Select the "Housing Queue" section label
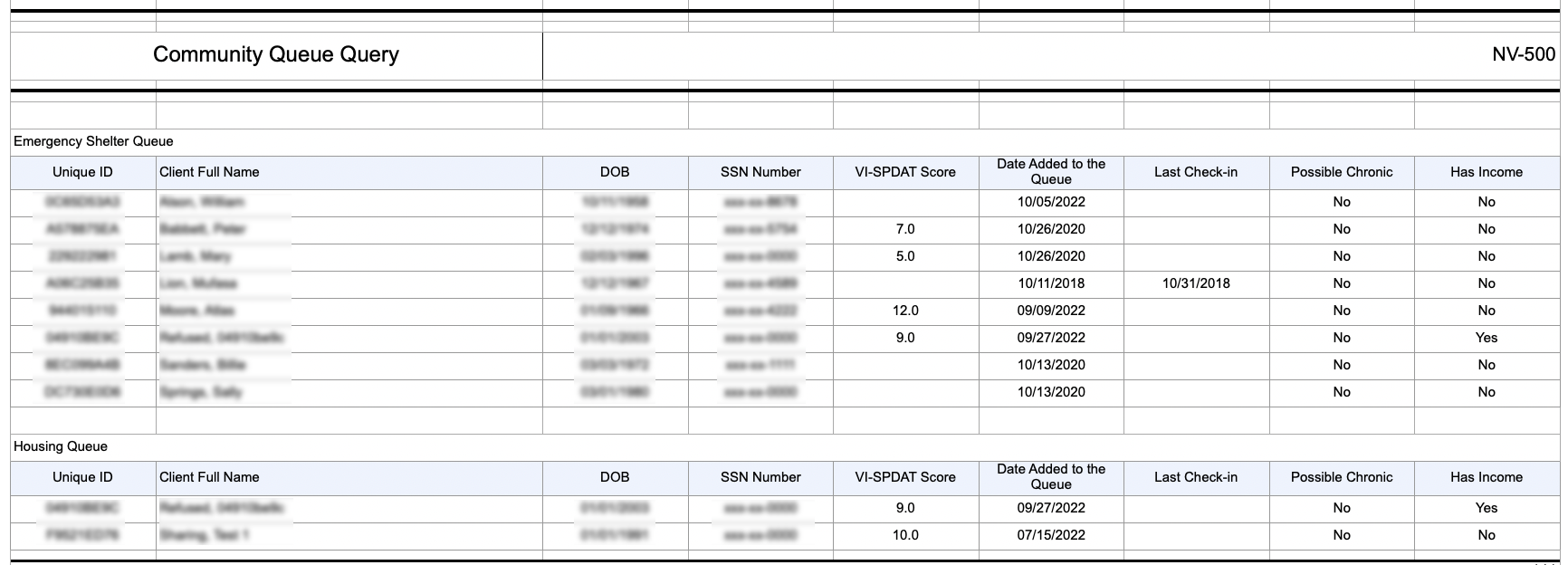The width and height of the screenshot is (1568, 565). pyautogui.click(x=61, y=446)
